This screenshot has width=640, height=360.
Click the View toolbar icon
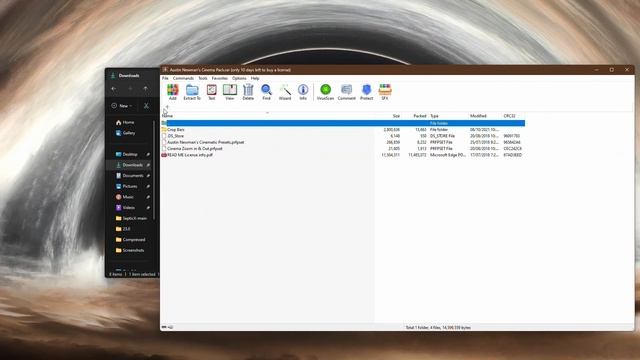[230, 92]
